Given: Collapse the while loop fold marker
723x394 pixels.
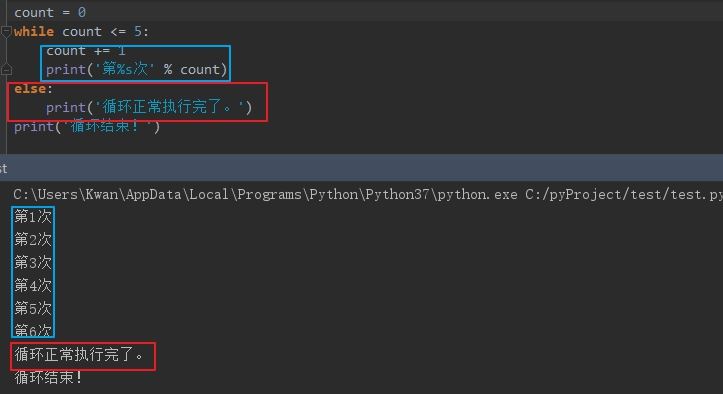Looking at the screenshot, I should tap(6, 31).
